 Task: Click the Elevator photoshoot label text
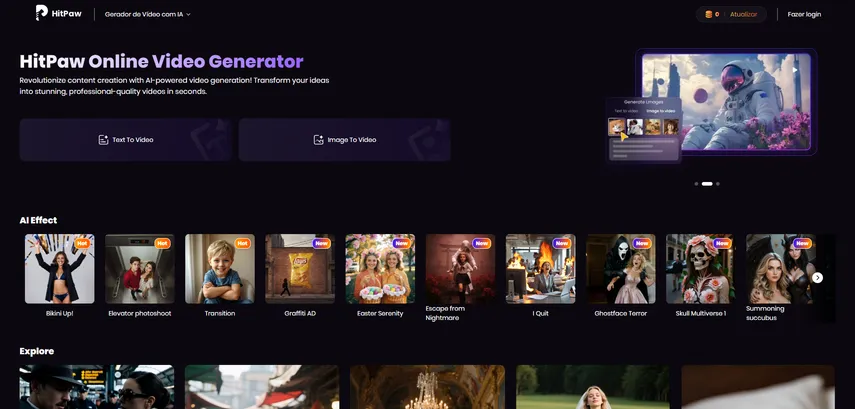[140, 314]
